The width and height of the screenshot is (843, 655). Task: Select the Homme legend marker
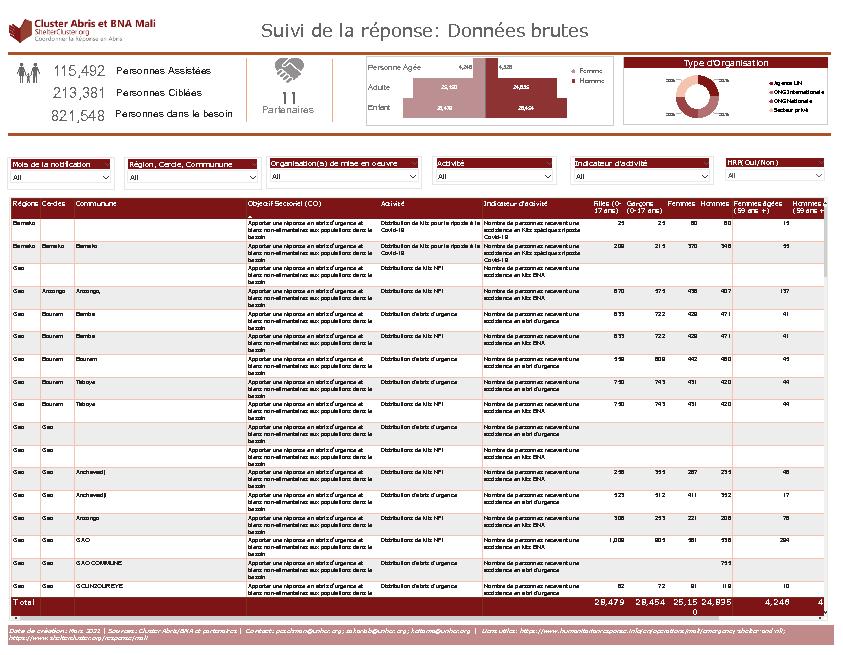573,80
